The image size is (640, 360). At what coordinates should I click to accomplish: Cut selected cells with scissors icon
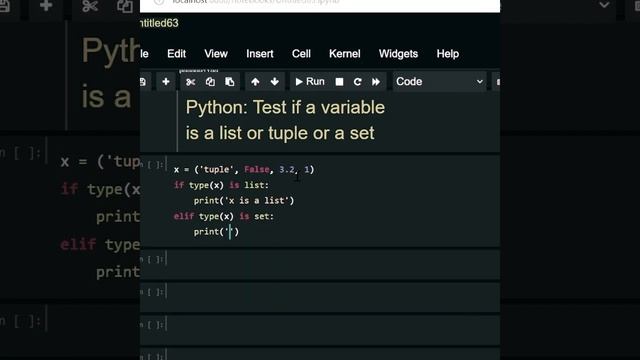191,82
